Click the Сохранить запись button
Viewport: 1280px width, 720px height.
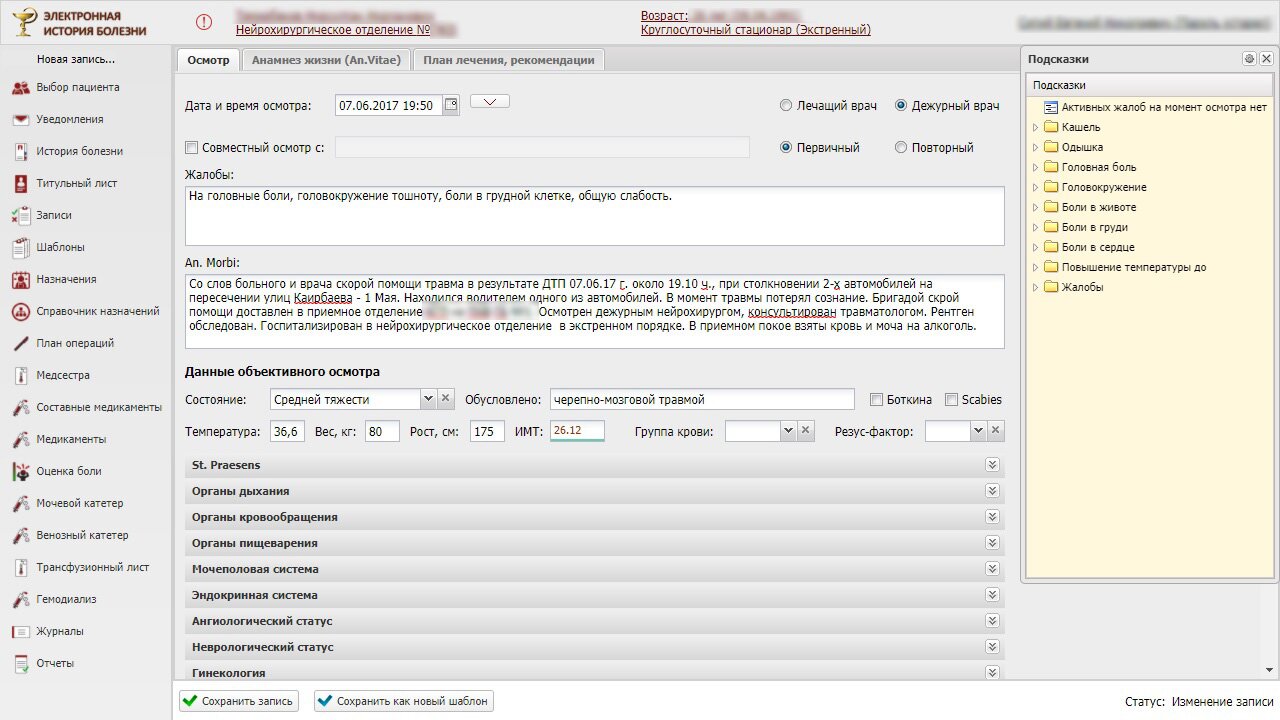click(238, 701)
